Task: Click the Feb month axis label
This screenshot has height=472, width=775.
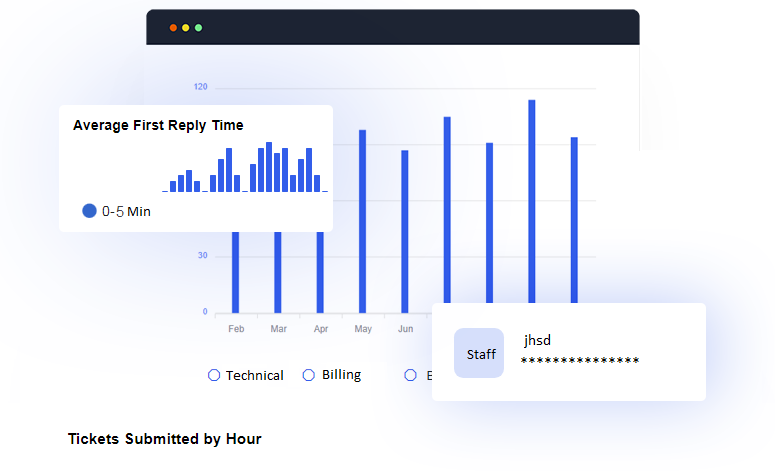Action: click(x=236, y=329)
